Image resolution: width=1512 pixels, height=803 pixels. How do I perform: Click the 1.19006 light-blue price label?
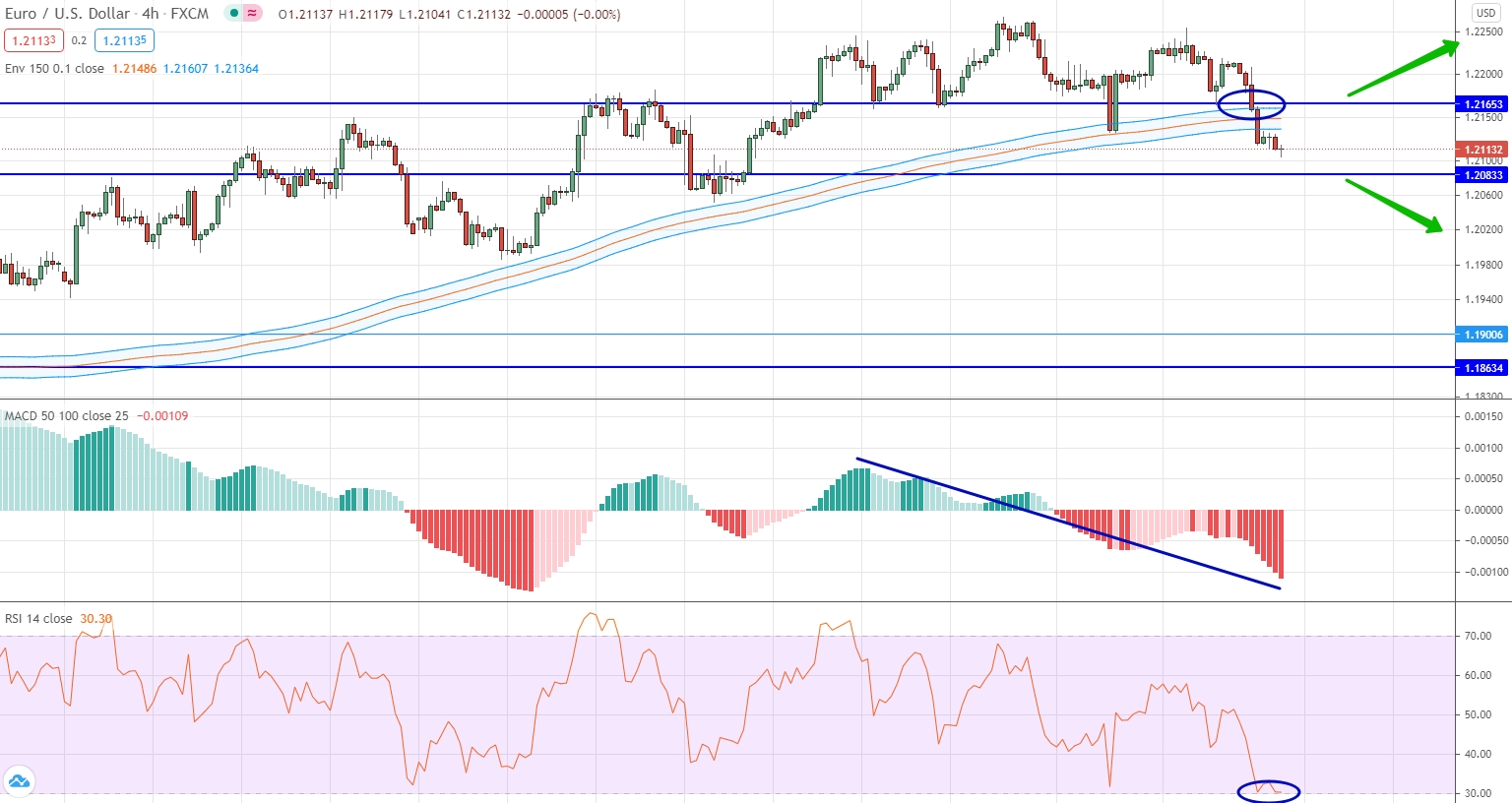[x=1483, y=335]
